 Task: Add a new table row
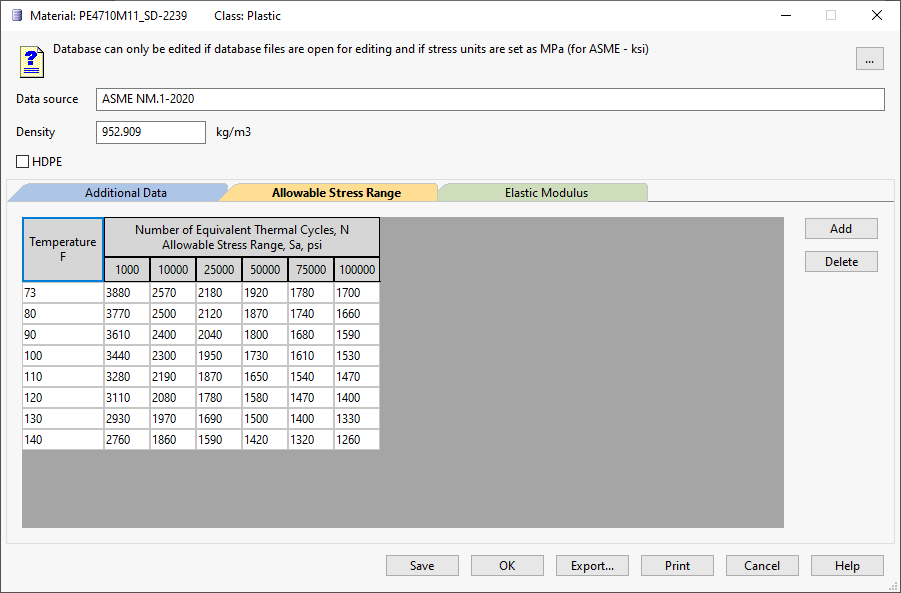click(840, 229)
